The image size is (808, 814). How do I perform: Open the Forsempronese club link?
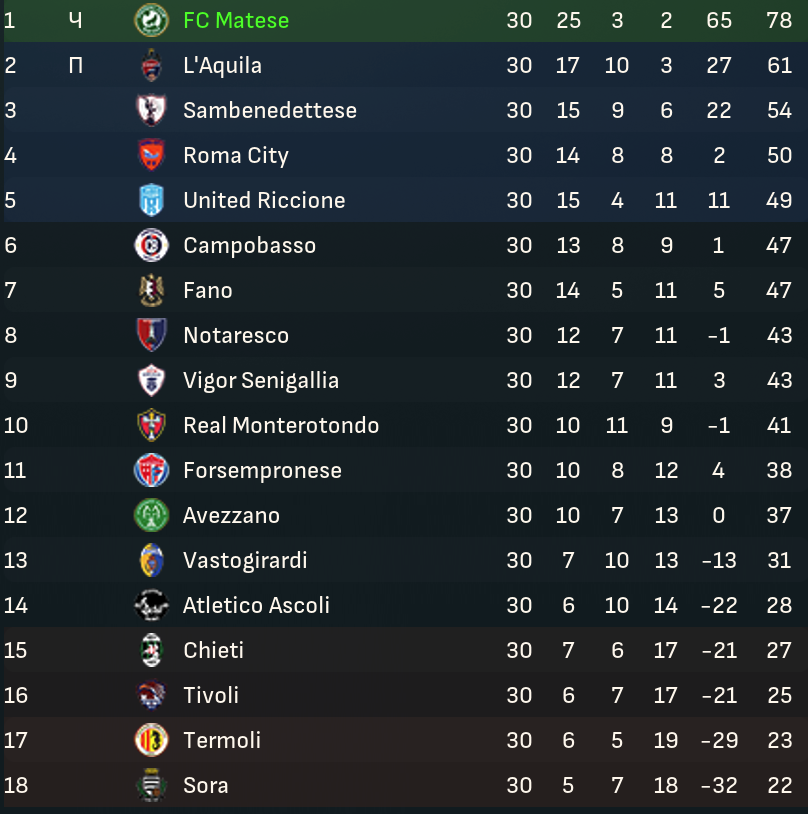tap(262, 470)
